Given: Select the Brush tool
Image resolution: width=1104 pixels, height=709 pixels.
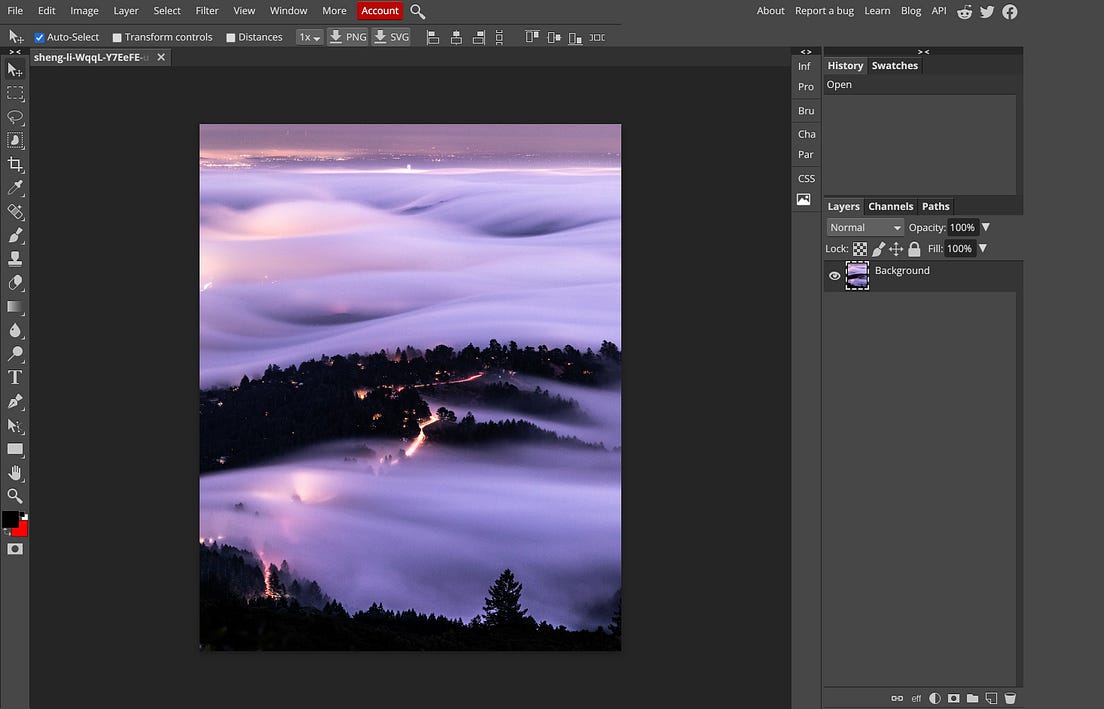Looking at the screenshot, I should [15, 235].
